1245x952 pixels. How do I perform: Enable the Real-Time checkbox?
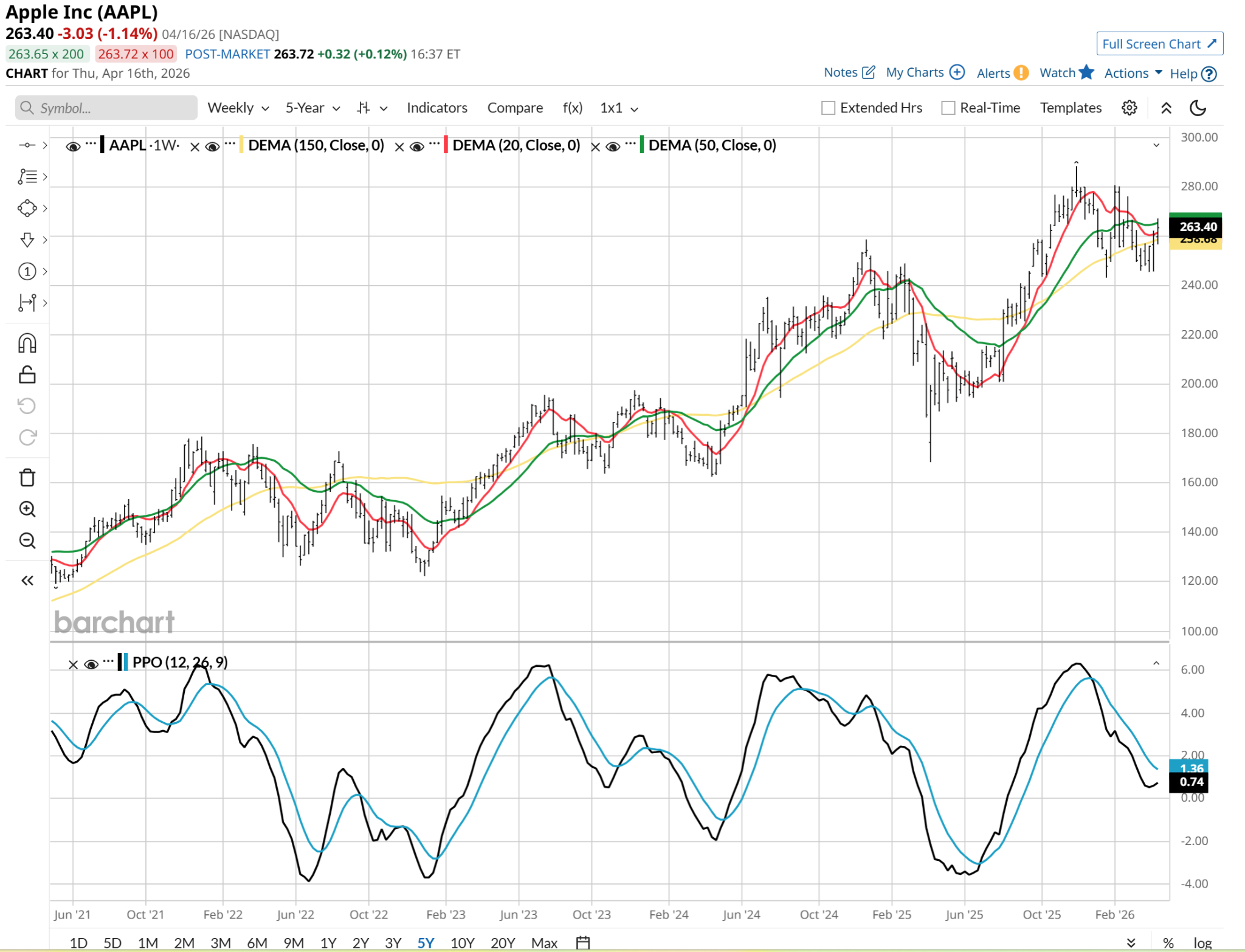[x=948, y=108]
